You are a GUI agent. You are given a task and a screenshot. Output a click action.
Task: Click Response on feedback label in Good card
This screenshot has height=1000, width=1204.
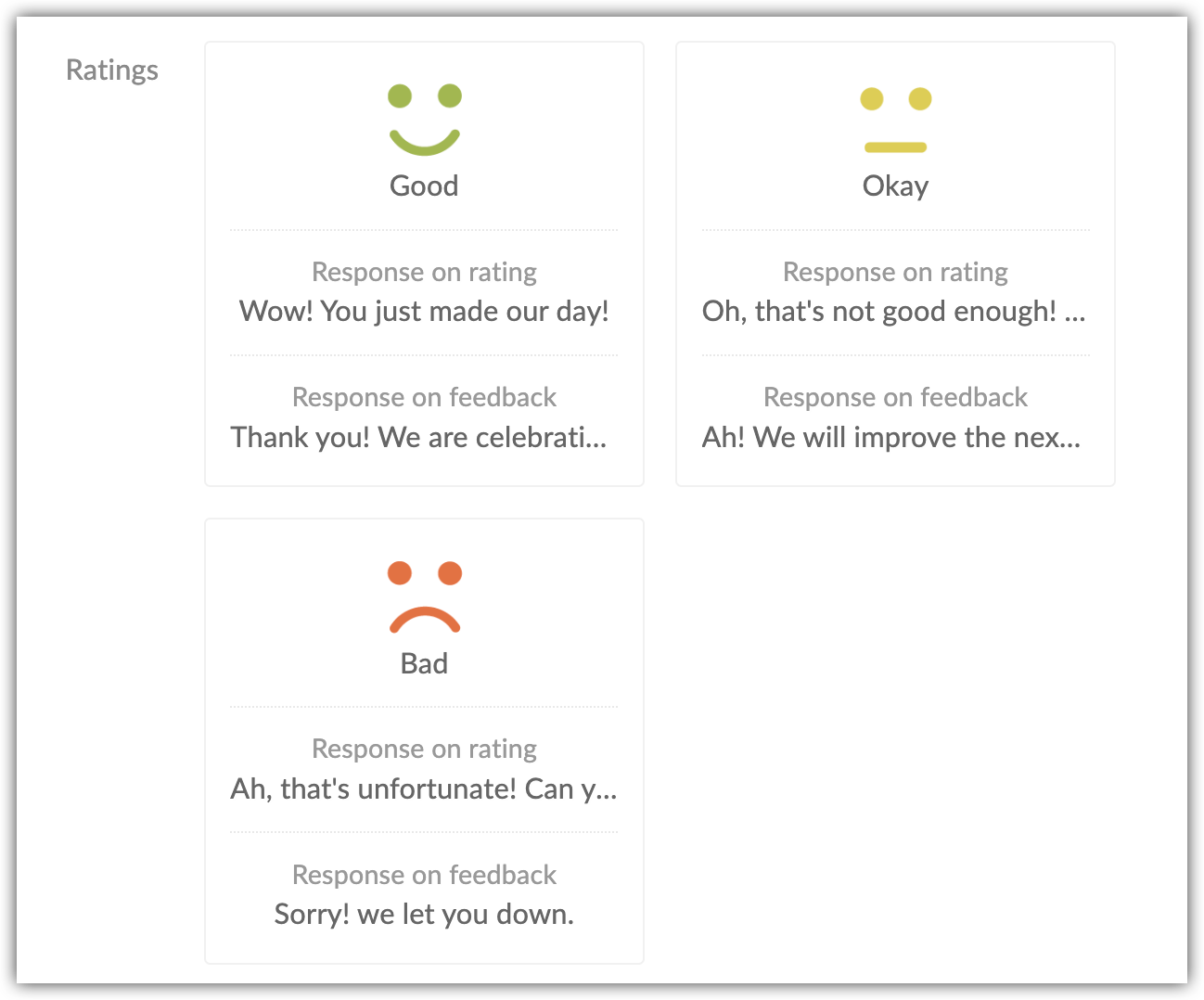(x=424, y=397)
